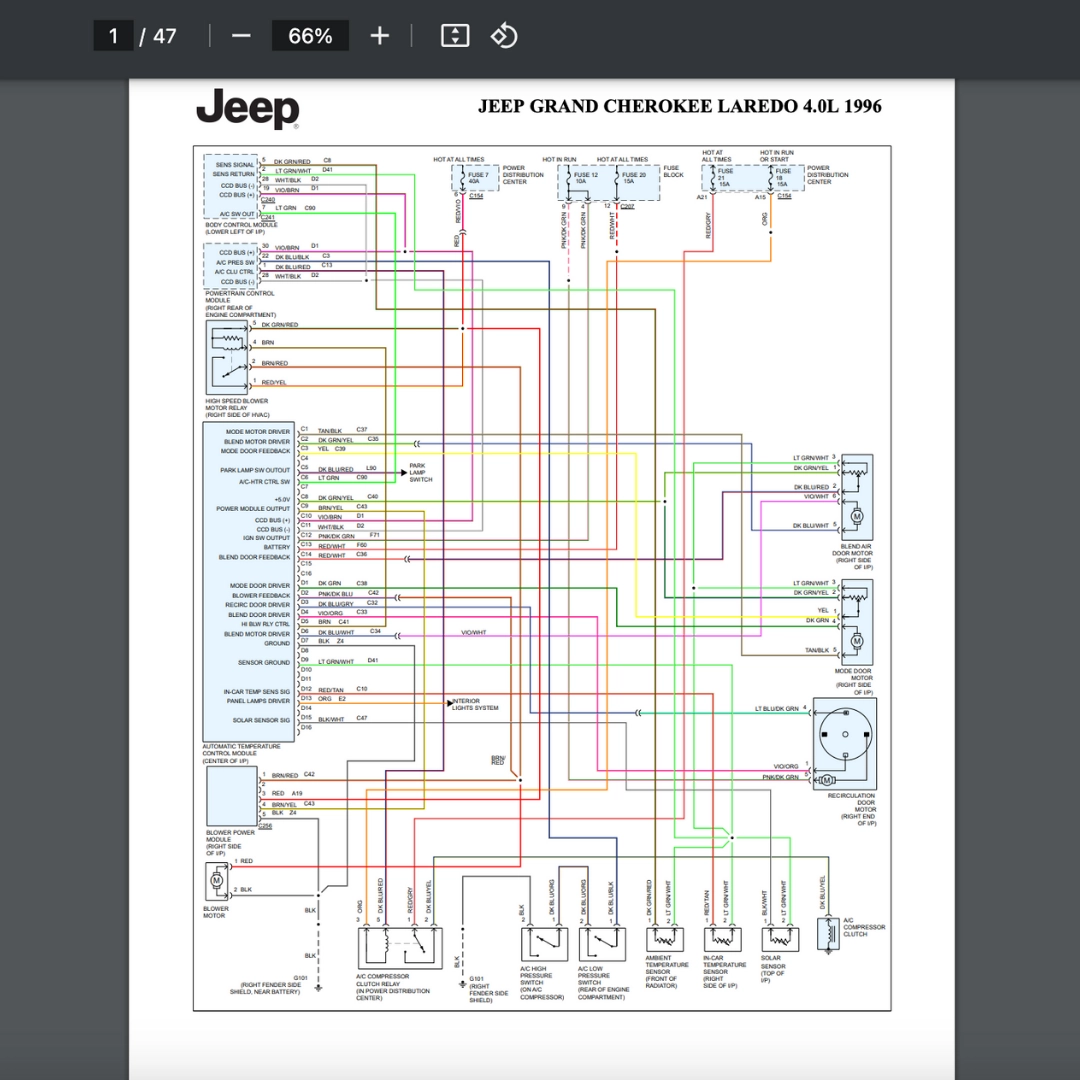1080x1080 pixels.
Task: Click the Jeep logo on the page
Action: pyautogui.click(x=247, y=108)
